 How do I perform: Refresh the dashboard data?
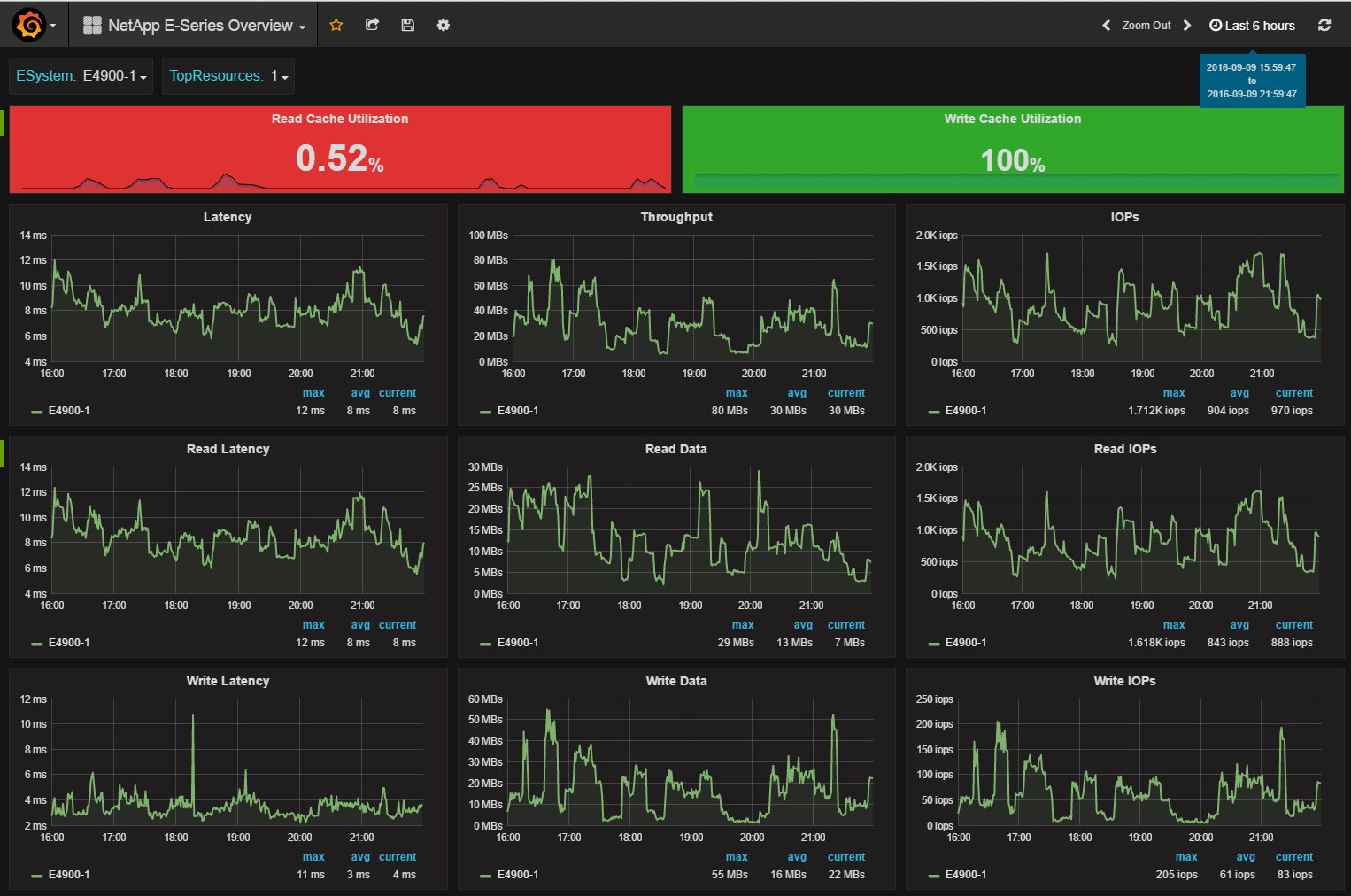tap(1324, 26)
